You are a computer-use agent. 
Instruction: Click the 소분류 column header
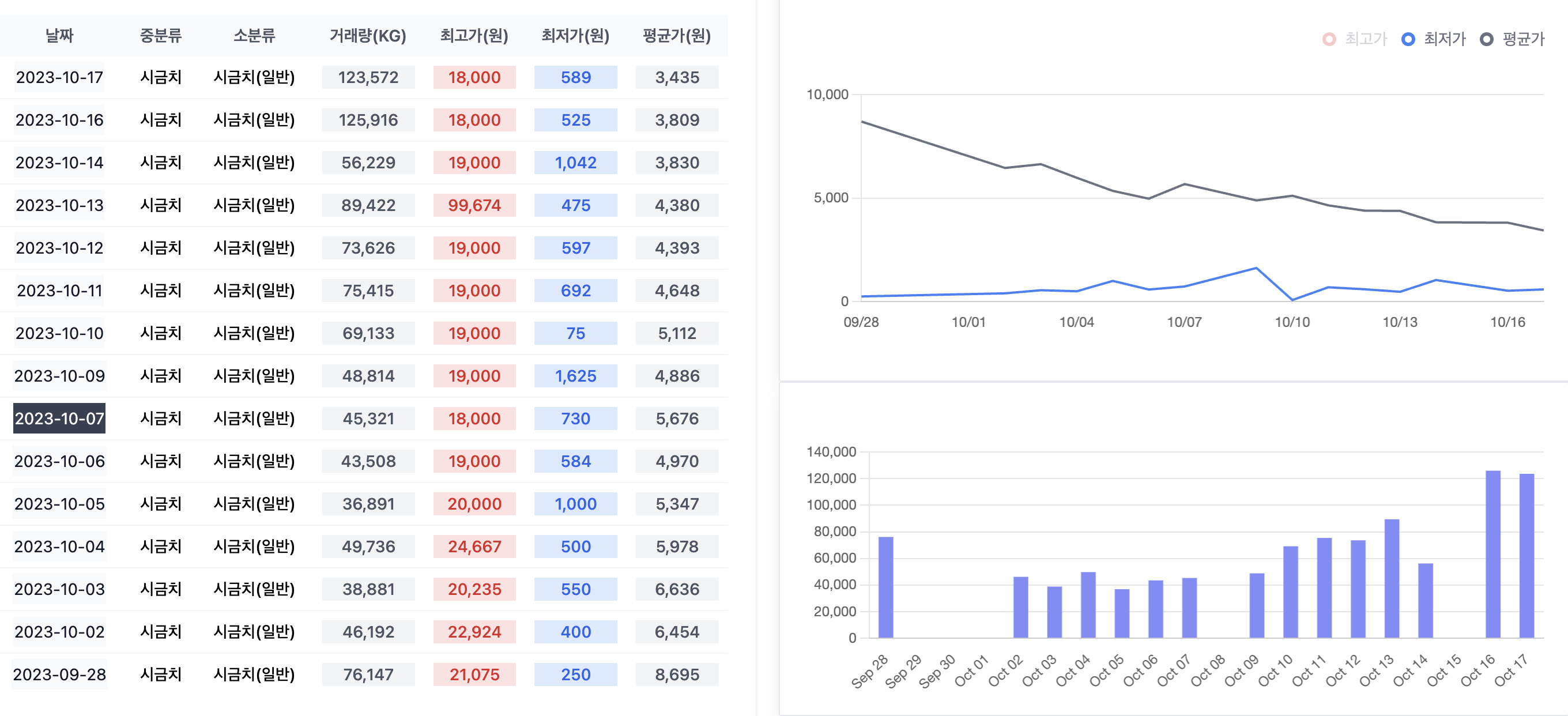pyautogui.click(x=254, y=35)
